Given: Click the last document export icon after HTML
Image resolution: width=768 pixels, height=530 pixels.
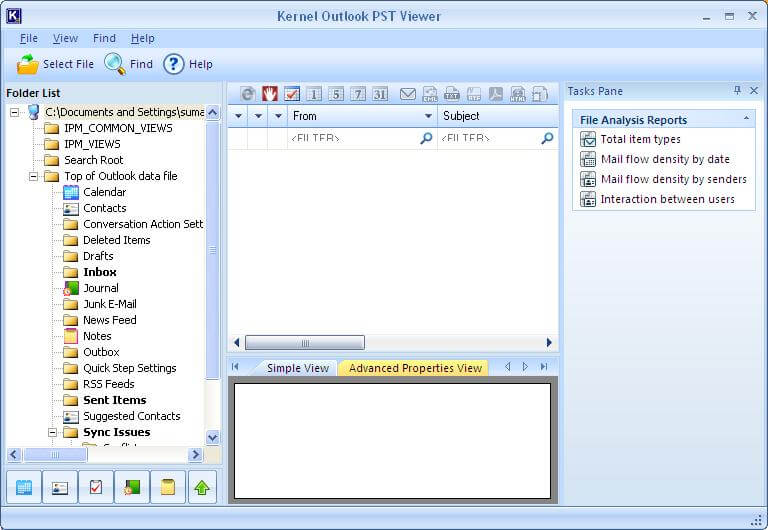Looking at the screenshot, I should click(x=540, y=94).
